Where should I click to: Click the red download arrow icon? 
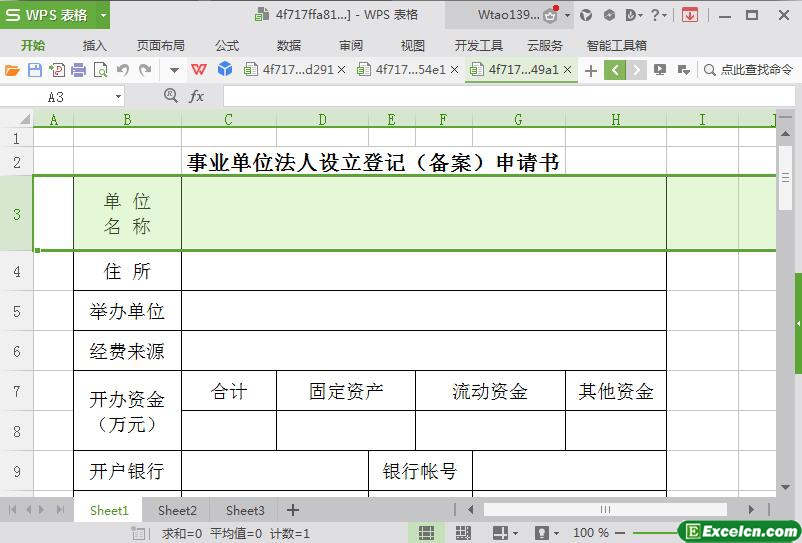(x=690, y=15)
